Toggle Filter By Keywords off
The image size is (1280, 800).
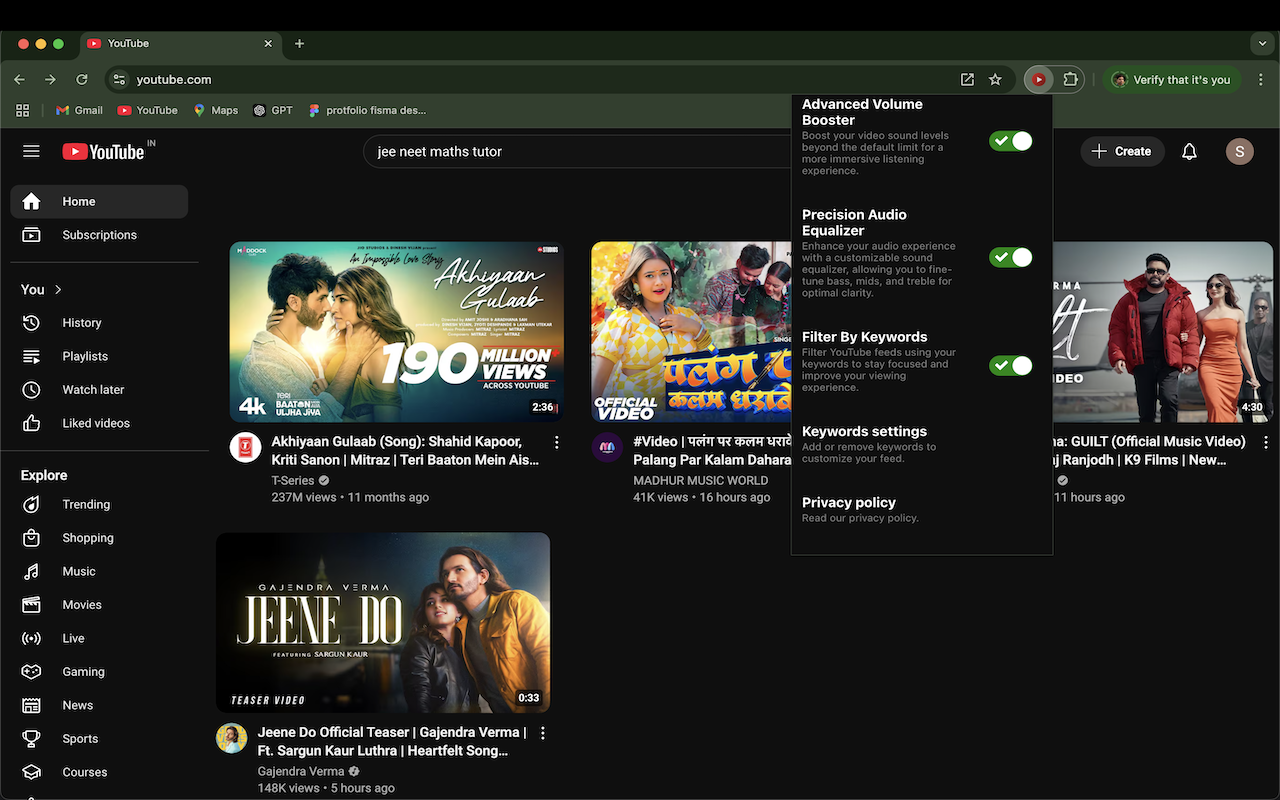tap(1010, 365)
